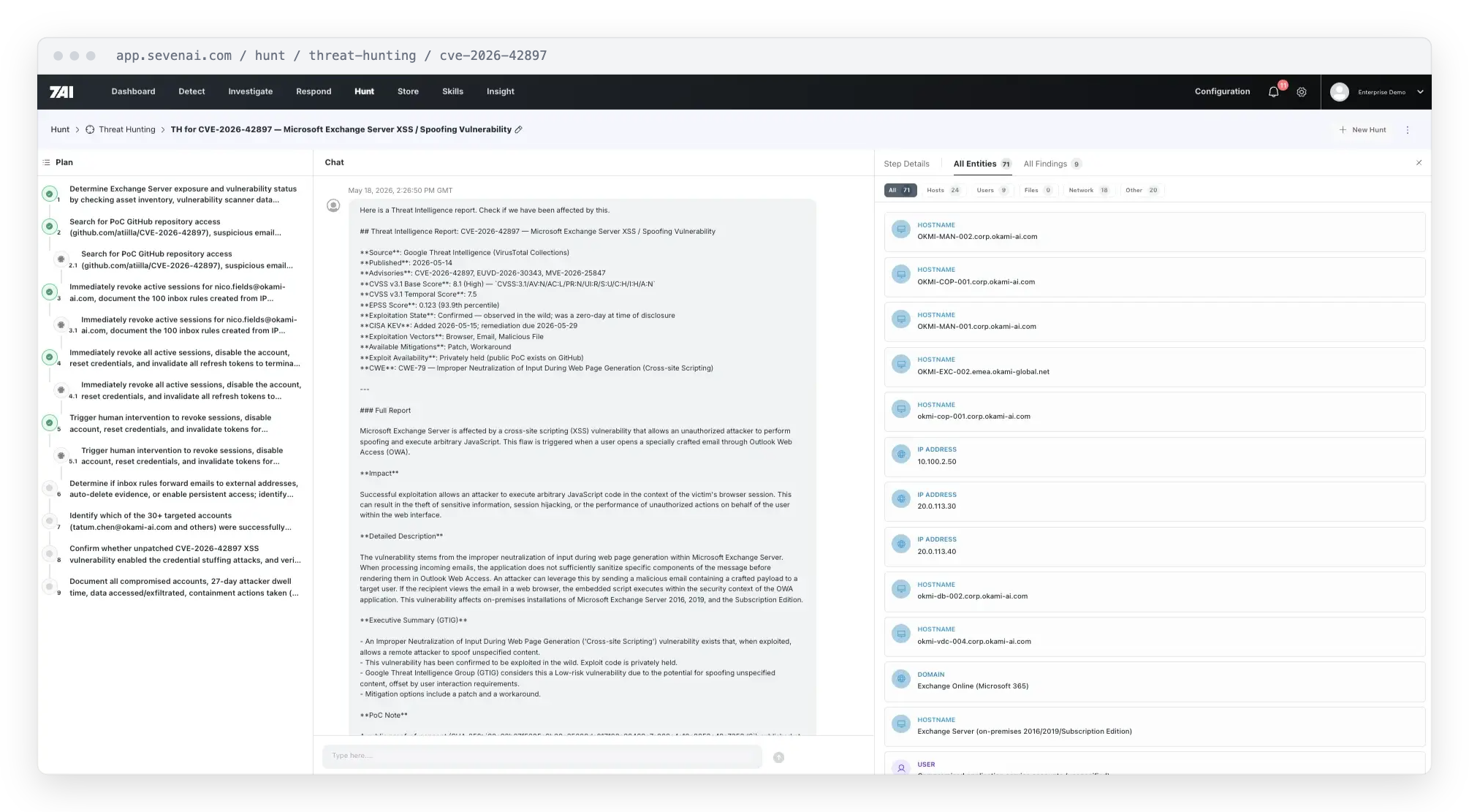Click the pending status circle of step 6
1469x812 pixels.
pyautogui.click(x=49, y=487)
